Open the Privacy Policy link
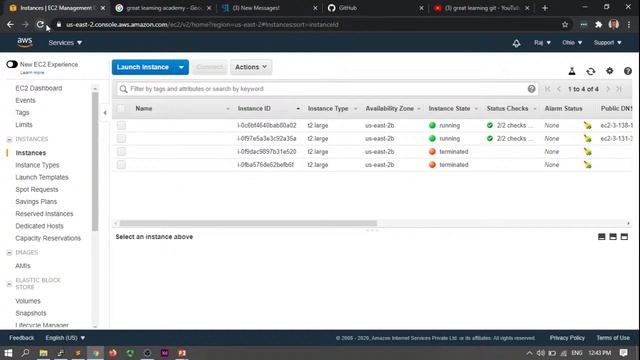Image resolution: width=640 pixels, height=360 pixels. click(567, 338)
